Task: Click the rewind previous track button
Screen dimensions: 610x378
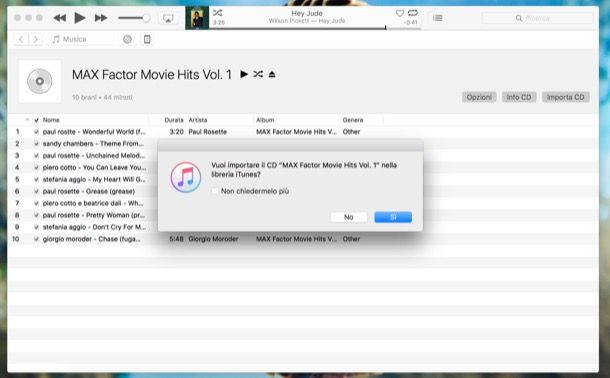Action: (60, 18)
